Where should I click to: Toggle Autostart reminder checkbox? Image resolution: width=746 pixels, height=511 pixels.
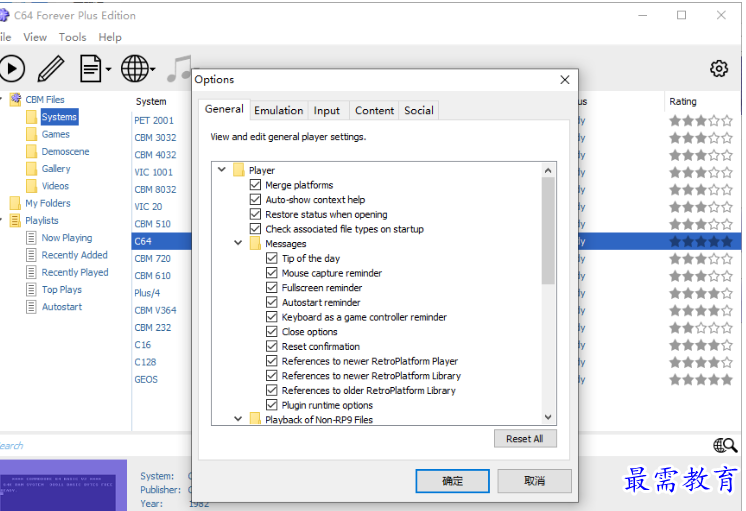pyautogui.click(x=272, y=302)
